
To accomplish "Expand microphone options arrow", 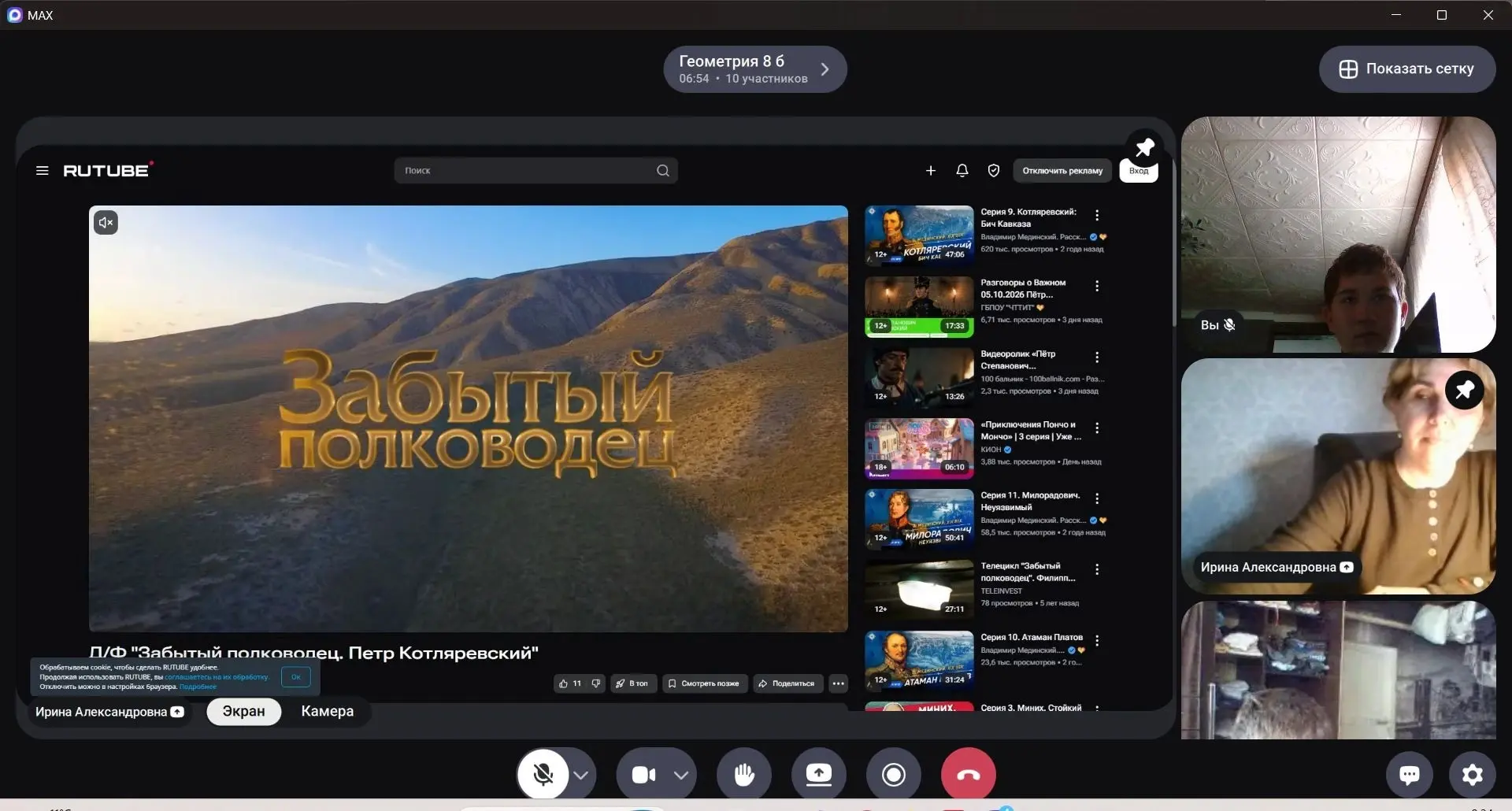I will 581,775.
